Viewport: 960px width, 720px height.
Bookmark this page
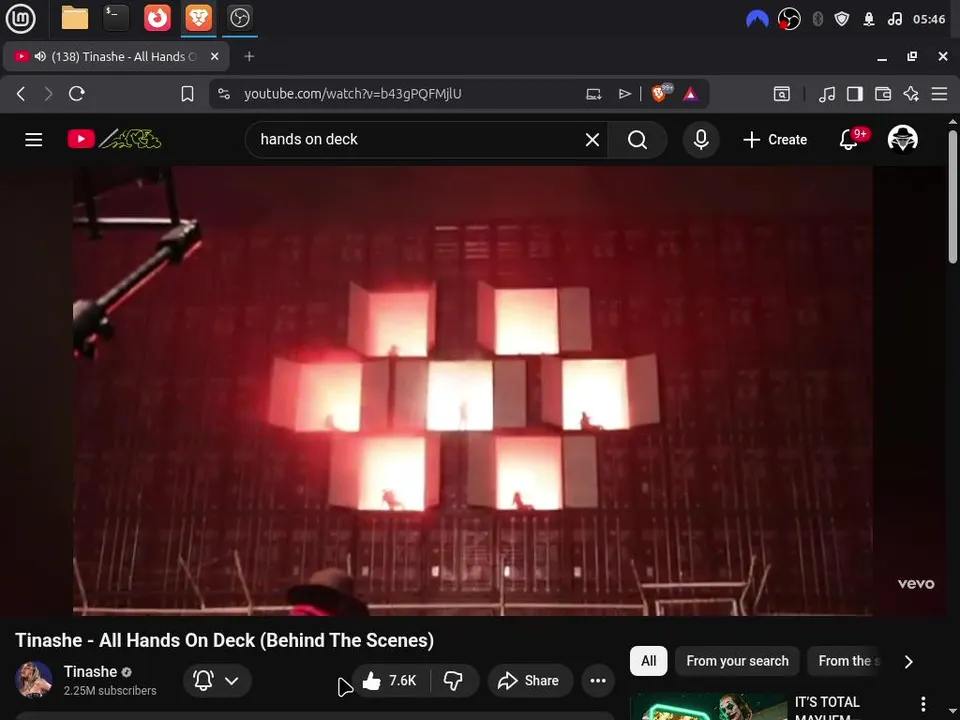click(x=187, y=94)
